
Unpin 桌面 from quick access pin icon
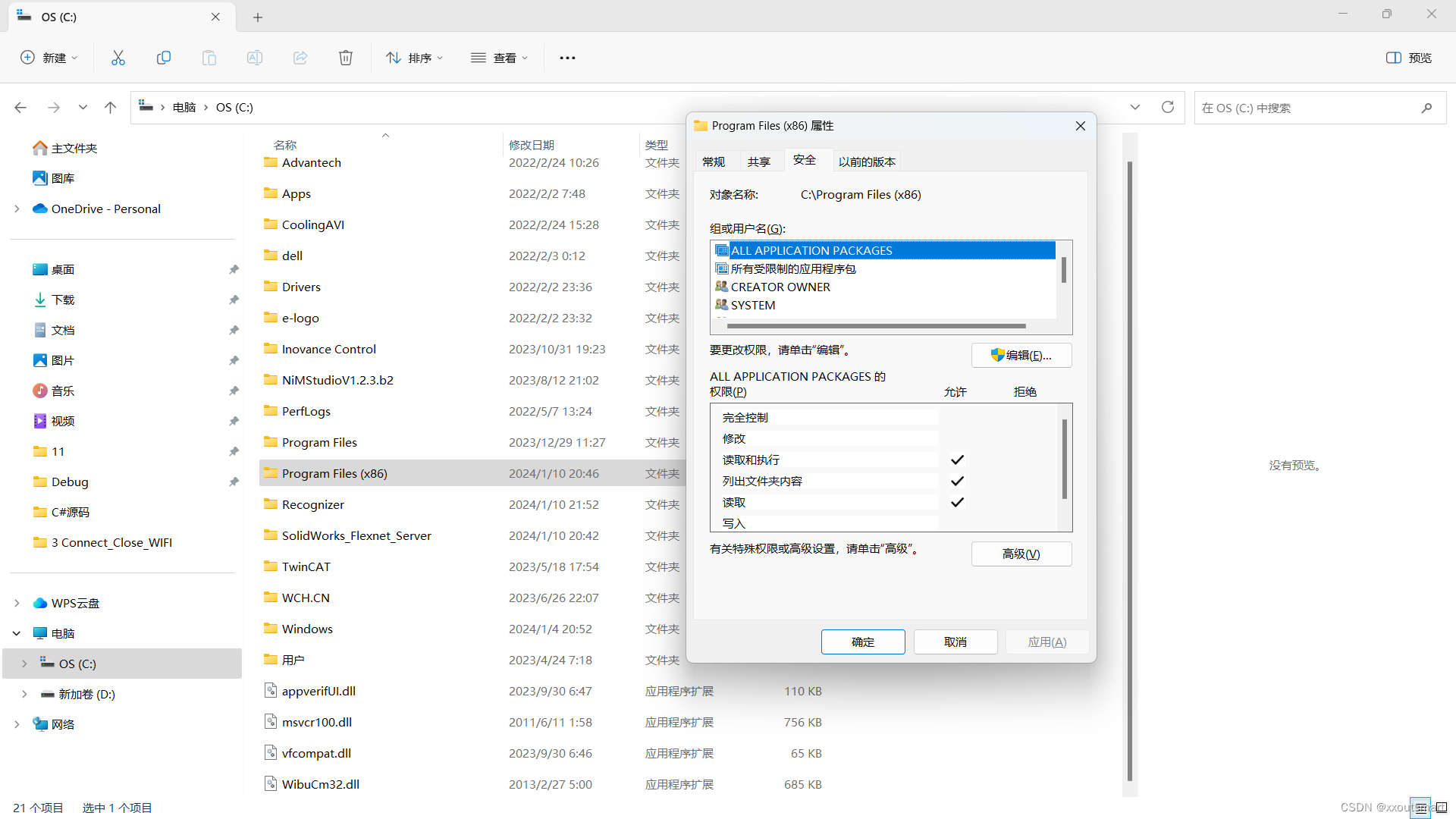pyautogui.click(x=234, y=269)
